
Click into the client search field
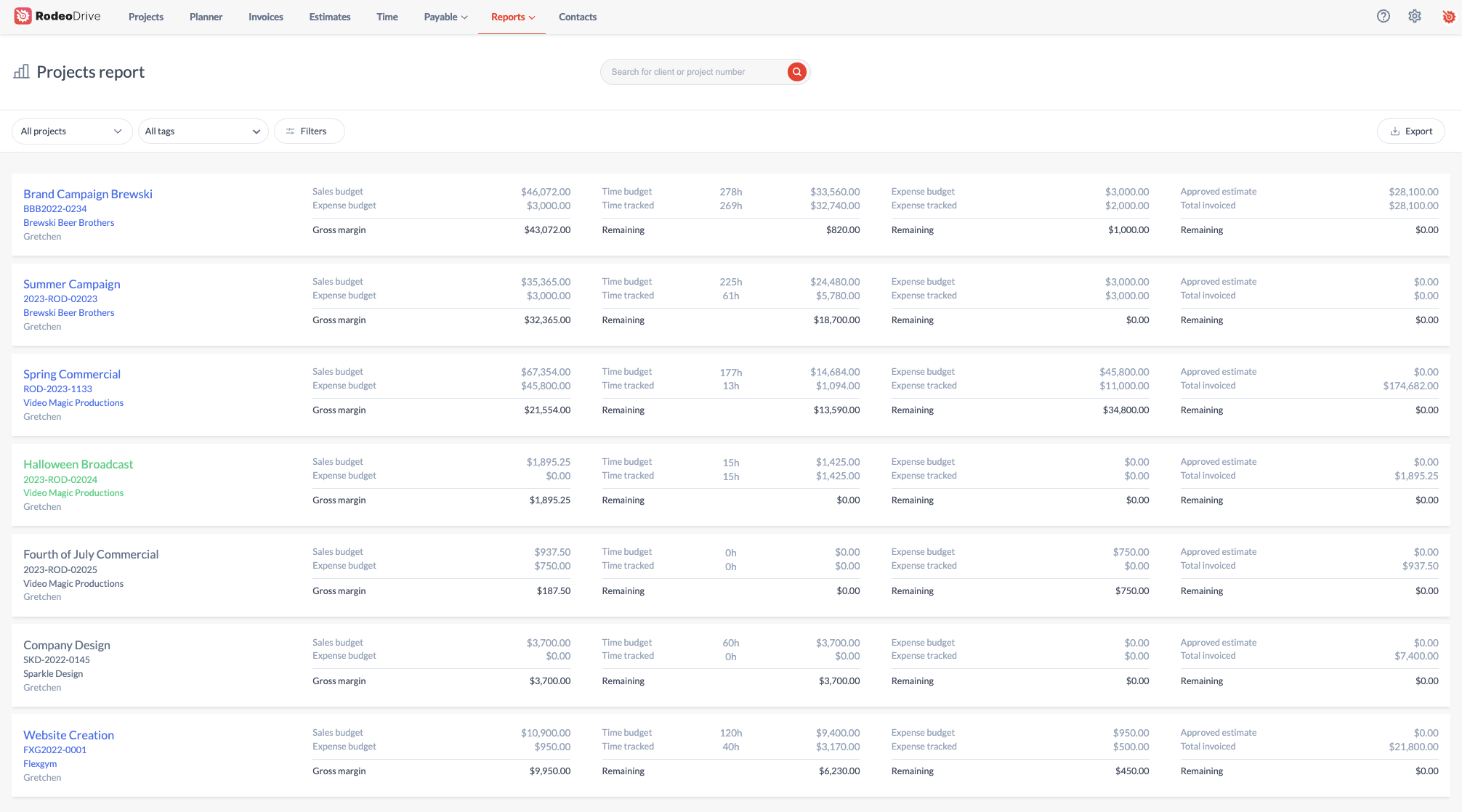690,71
